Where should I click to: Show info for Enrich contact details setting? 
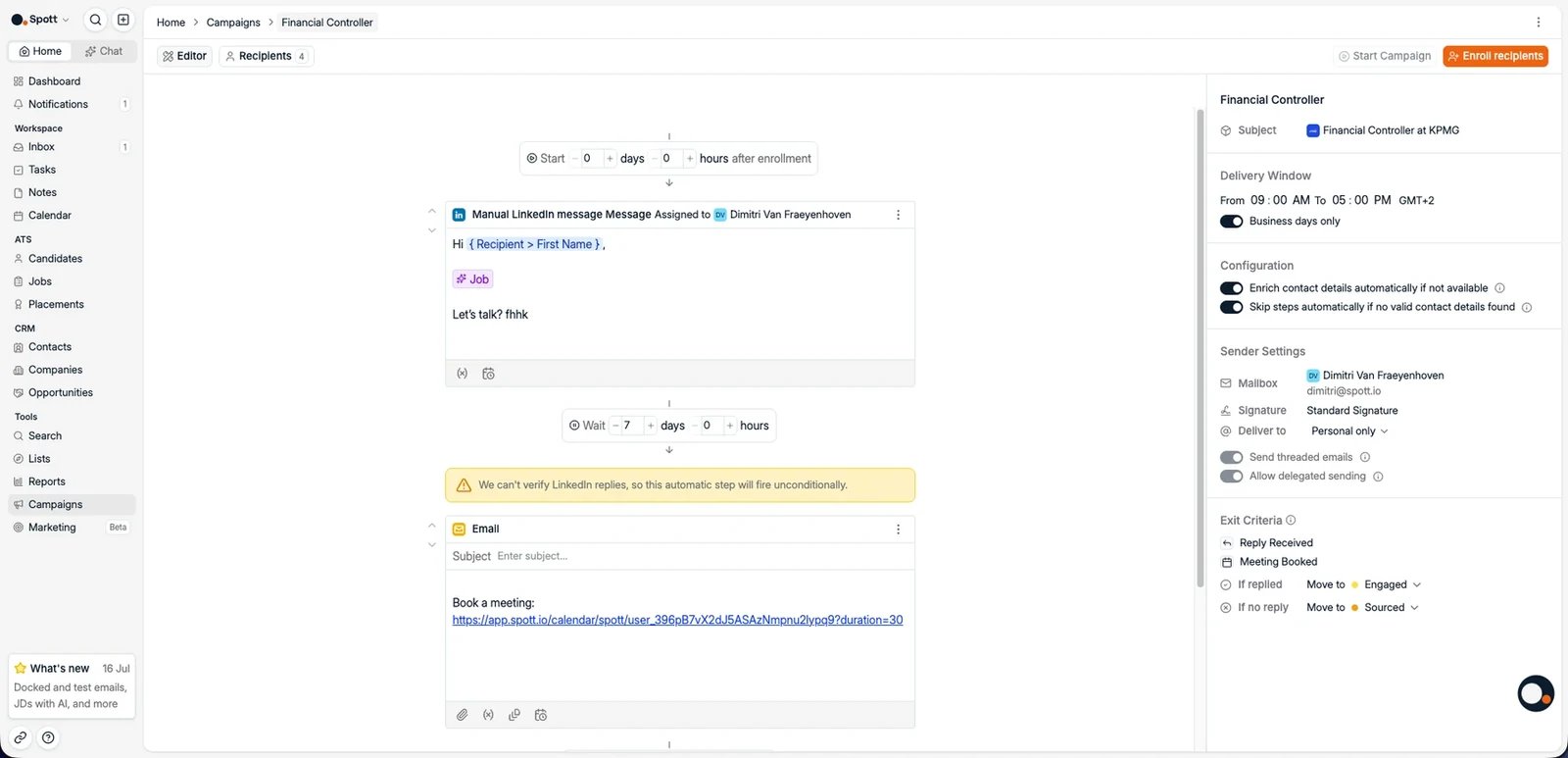tap(1499, 288)
